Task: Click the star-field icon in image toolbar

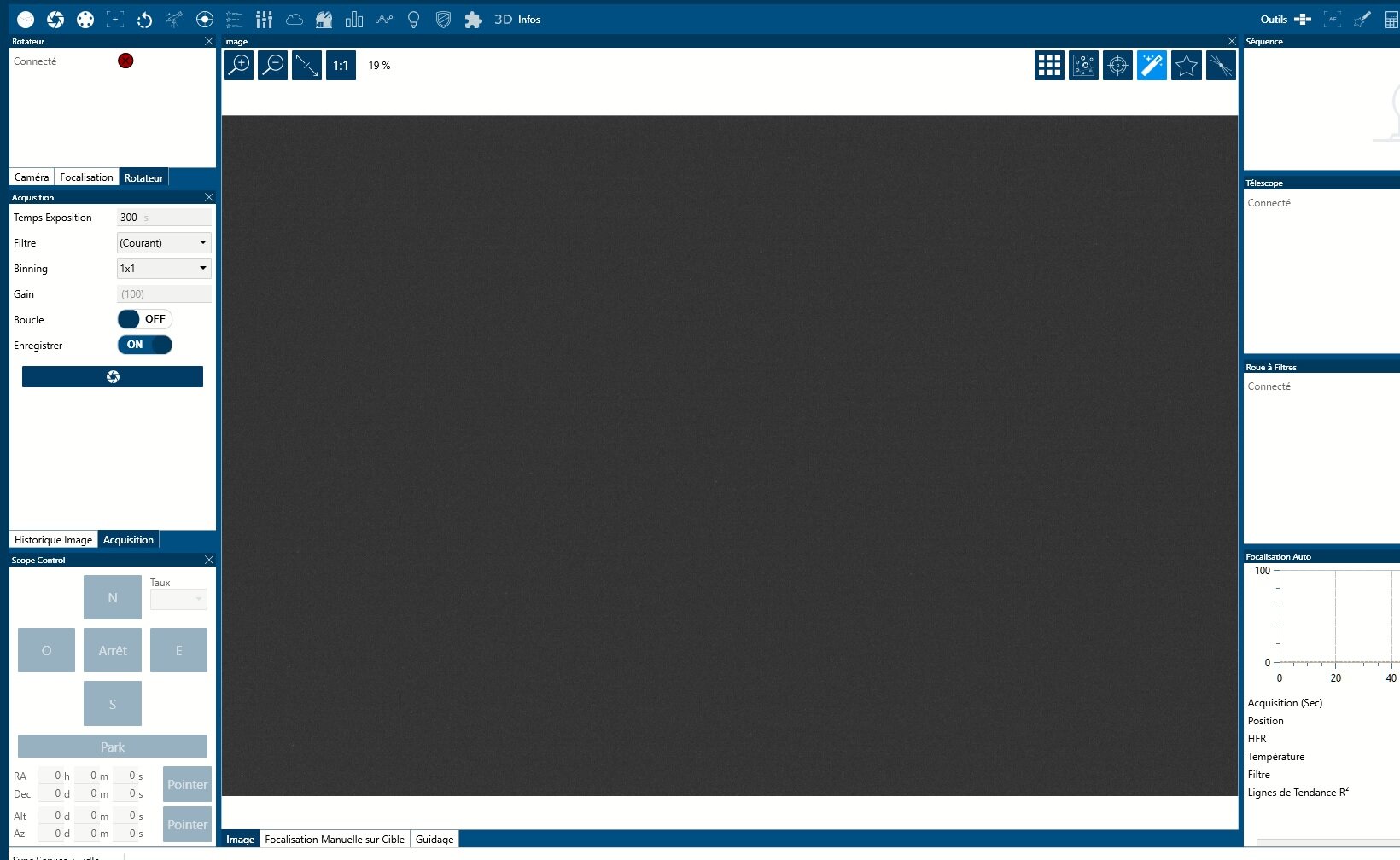Action: pos(1083,65)
